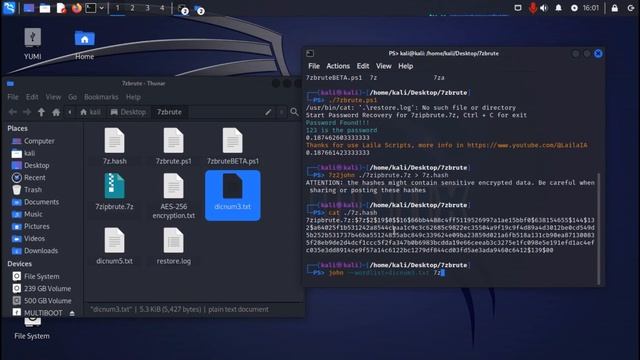Click the lock screen panel icon
Screen dimensions: 640x360
tap(614, 8)
